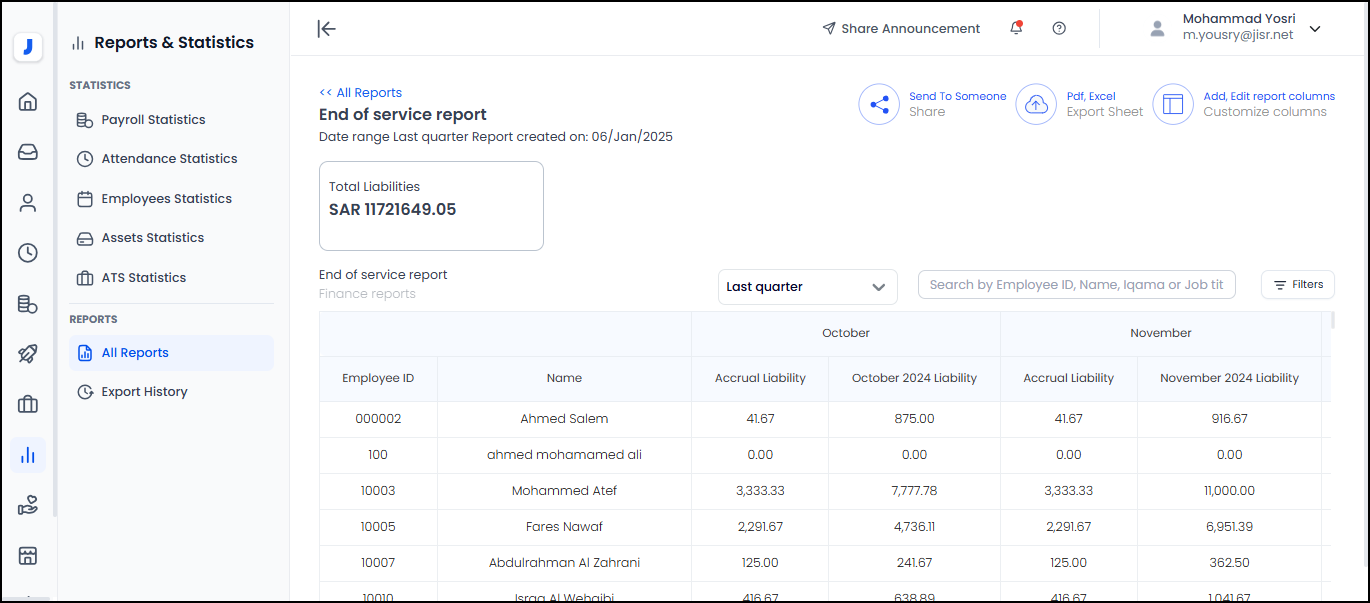Click the clock icon in left rail
This screenshot has height=603, width=1370.
(x=28, y=253)
